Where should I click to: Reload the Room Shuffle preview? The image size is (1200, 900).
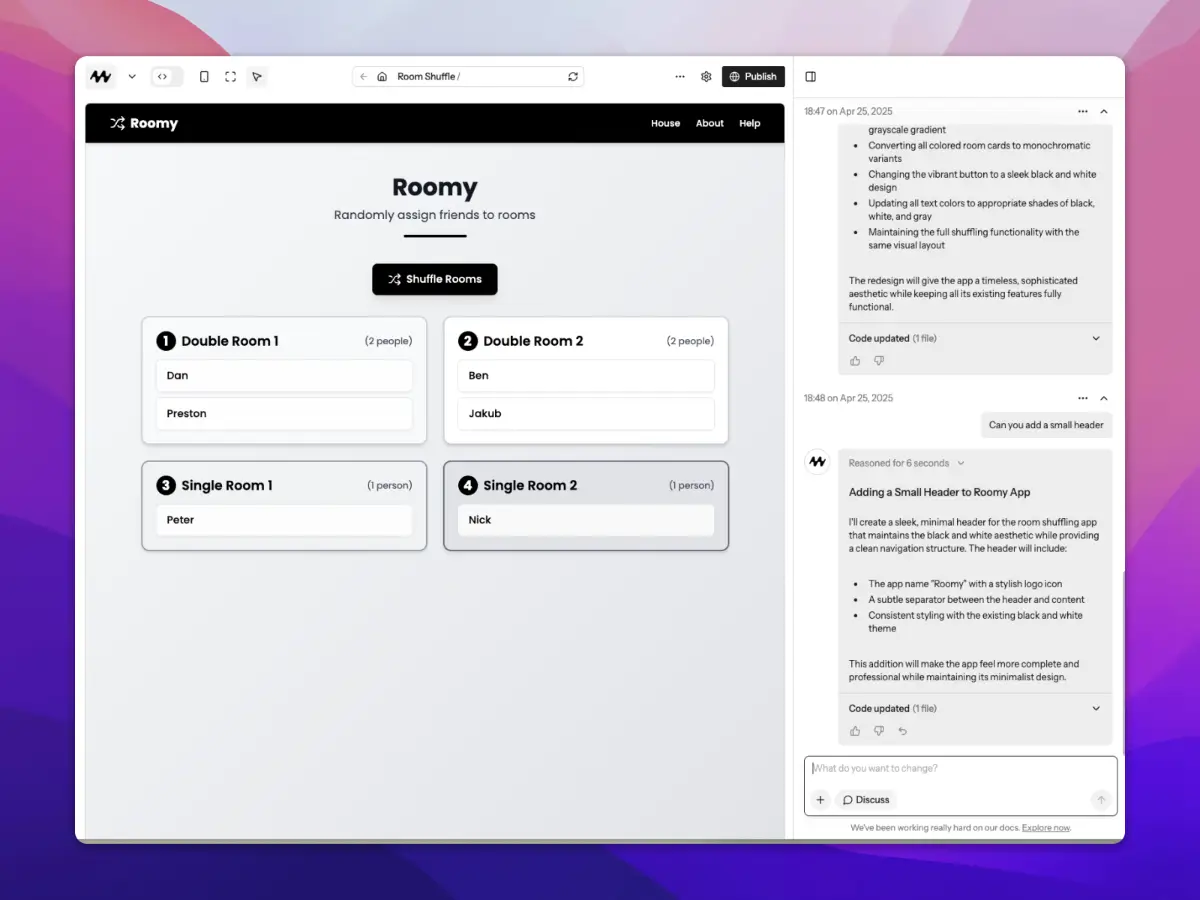point(573,77)
